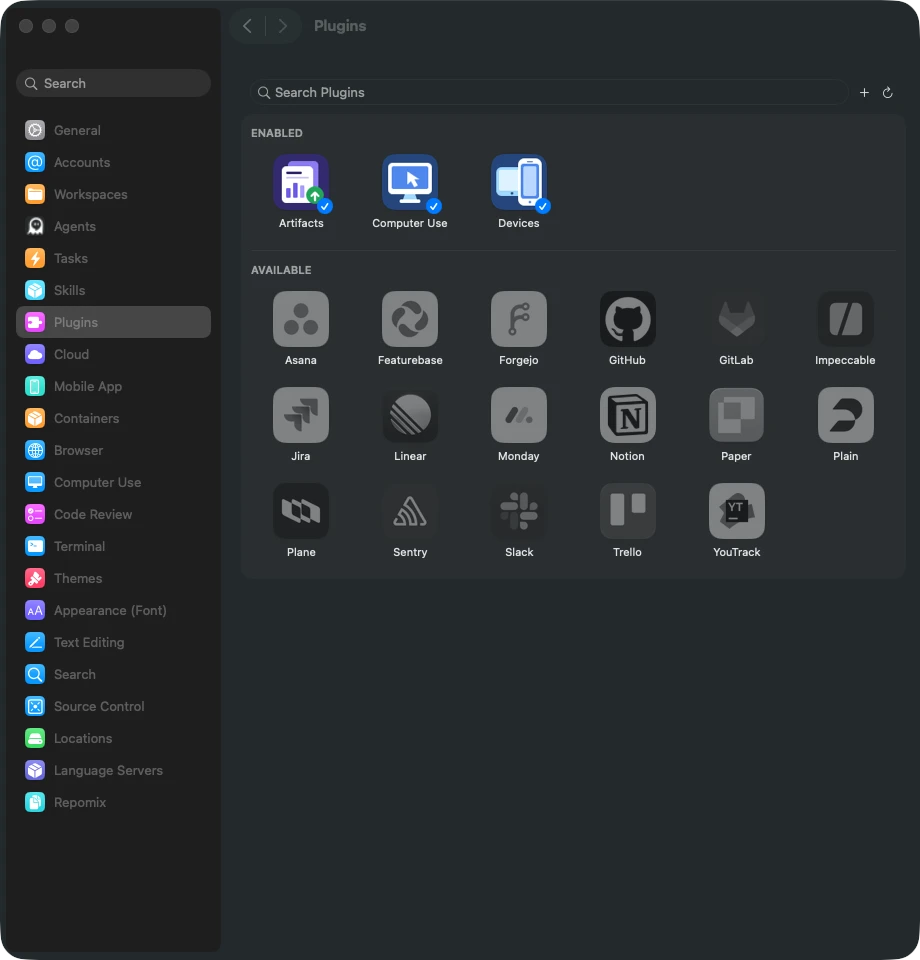Open the Computer Use plugin icon
Screen dimensions: 920x960
410,182
